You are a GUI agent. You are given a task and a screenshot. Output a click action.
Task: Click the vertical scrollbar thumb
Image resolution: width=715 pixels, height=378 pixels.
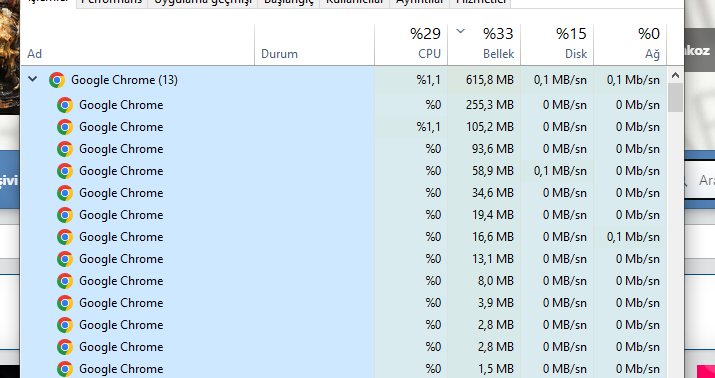point(675,97)
